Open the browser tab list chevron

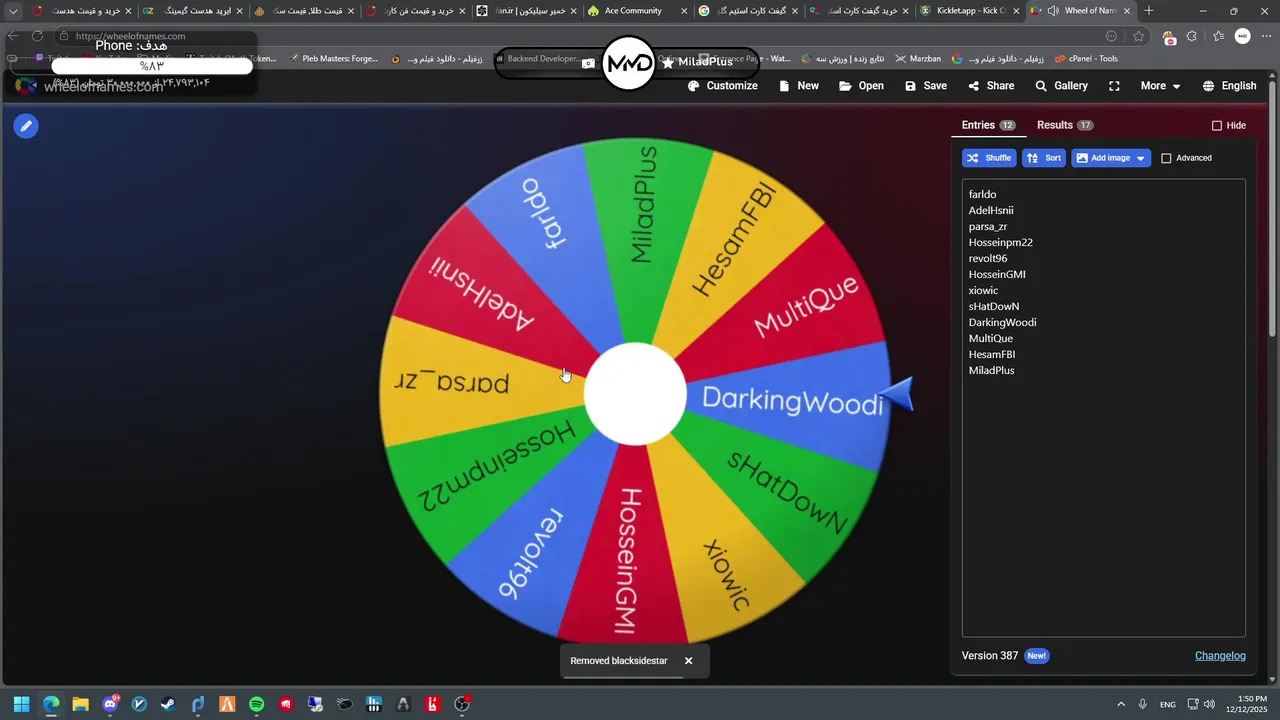click(13, 11)
